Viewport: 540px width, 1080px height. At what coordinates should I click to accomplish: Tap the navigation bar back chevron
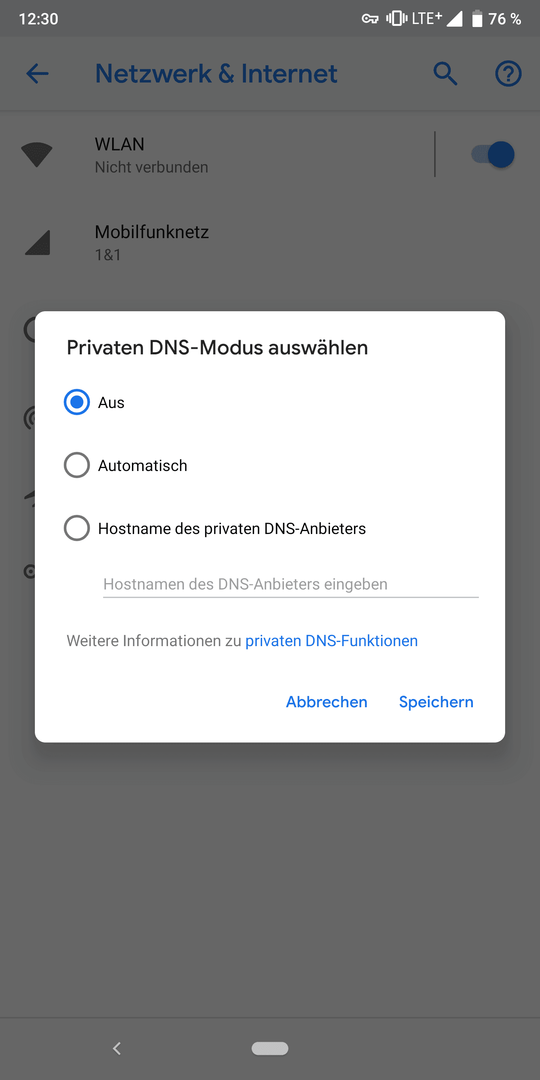(117, 1048)
